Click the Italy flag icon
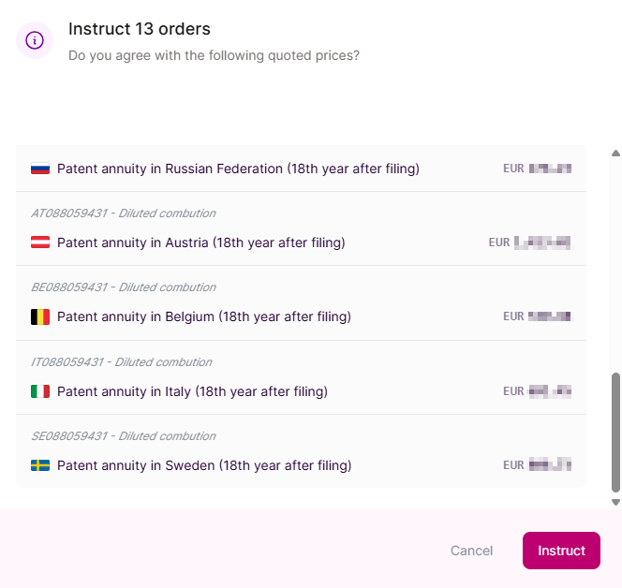622x588 pixels. 40,391
